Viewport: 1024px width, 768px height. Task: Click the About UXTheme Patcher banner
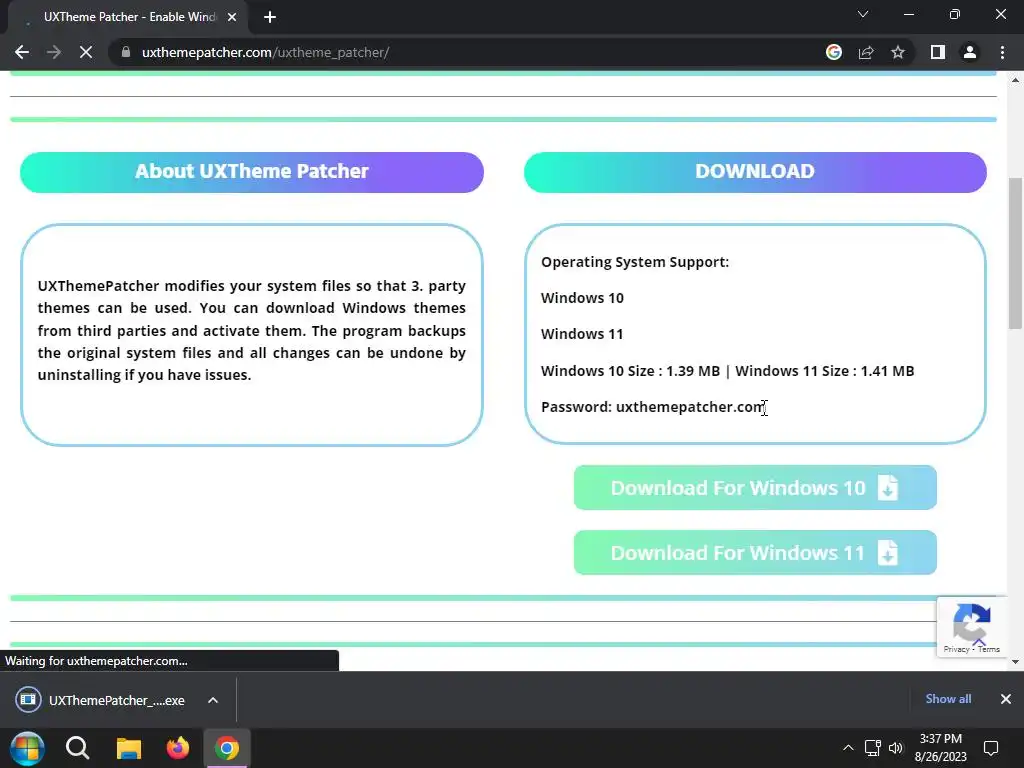pyautogui.click(x=252, y=172)
